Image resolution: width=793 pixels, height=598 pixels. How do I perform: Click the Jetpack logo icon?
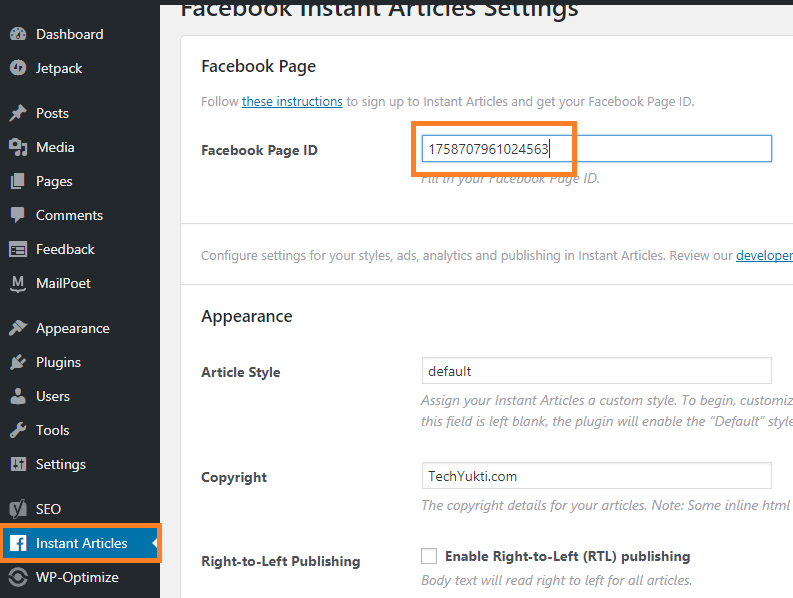(x=18, y=68)
